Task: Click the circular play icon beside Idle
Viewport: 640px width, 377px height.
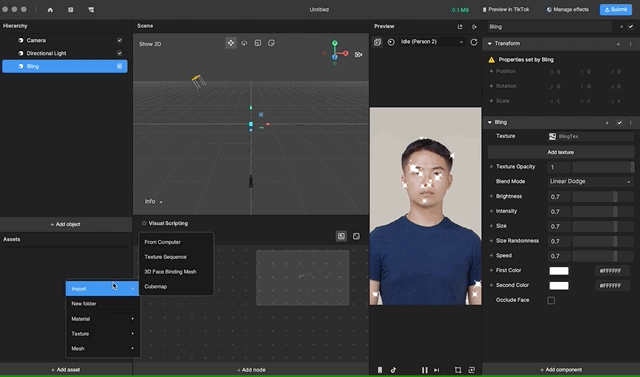Action: [391, 42]
